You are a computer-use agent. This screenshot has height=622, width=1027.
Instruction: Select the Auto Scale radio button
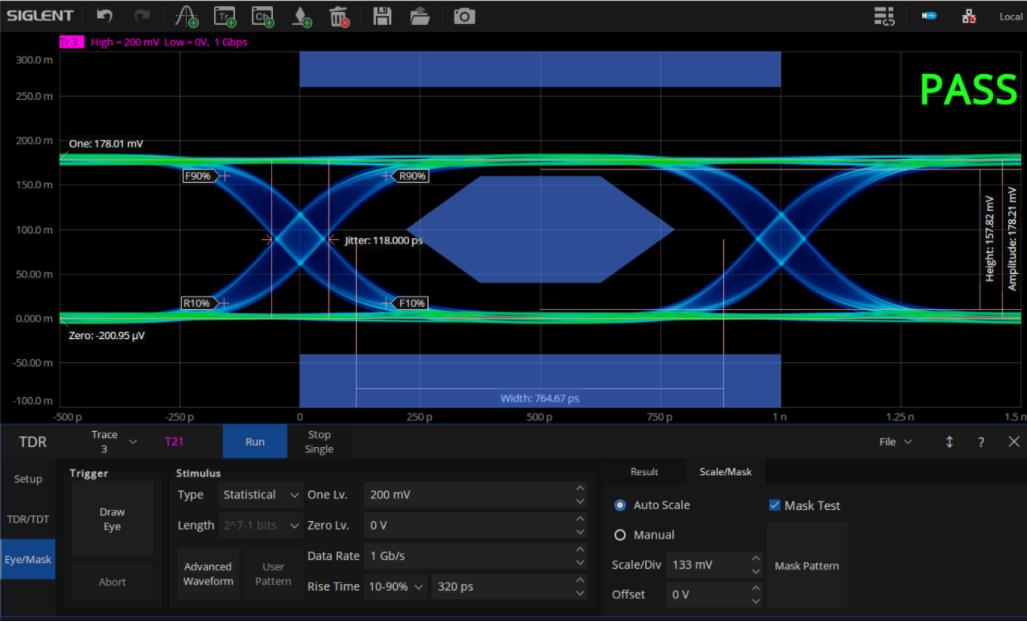(620, 506)
